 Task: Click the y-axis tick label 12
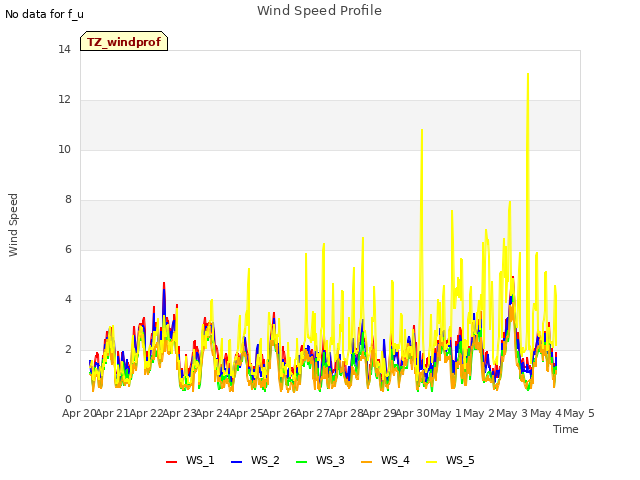[64, 100]
